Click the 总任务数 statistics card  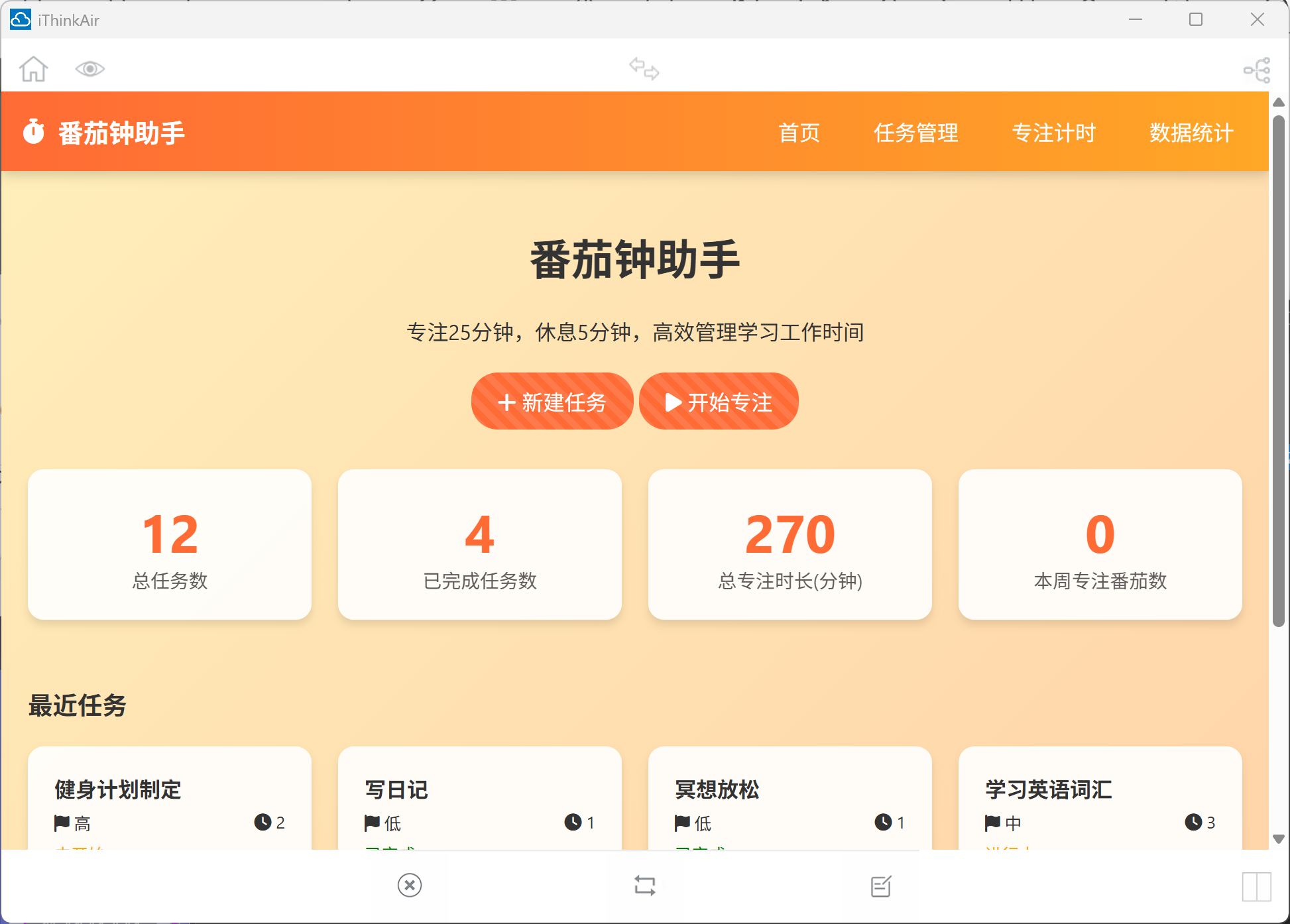pos(169,545)
